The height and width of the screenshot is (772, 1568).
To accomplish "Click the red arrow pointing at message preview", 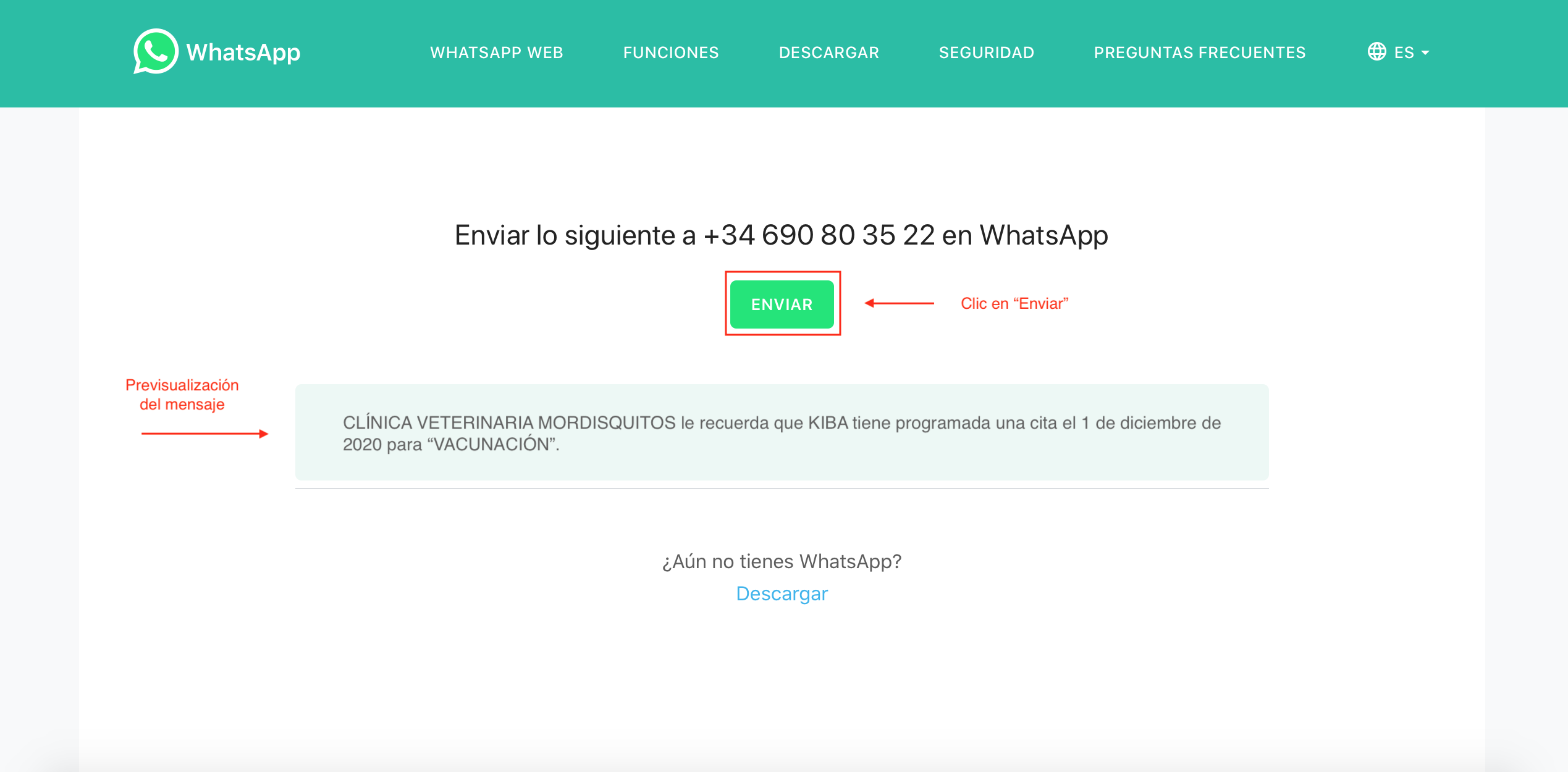I will point(204,434).
